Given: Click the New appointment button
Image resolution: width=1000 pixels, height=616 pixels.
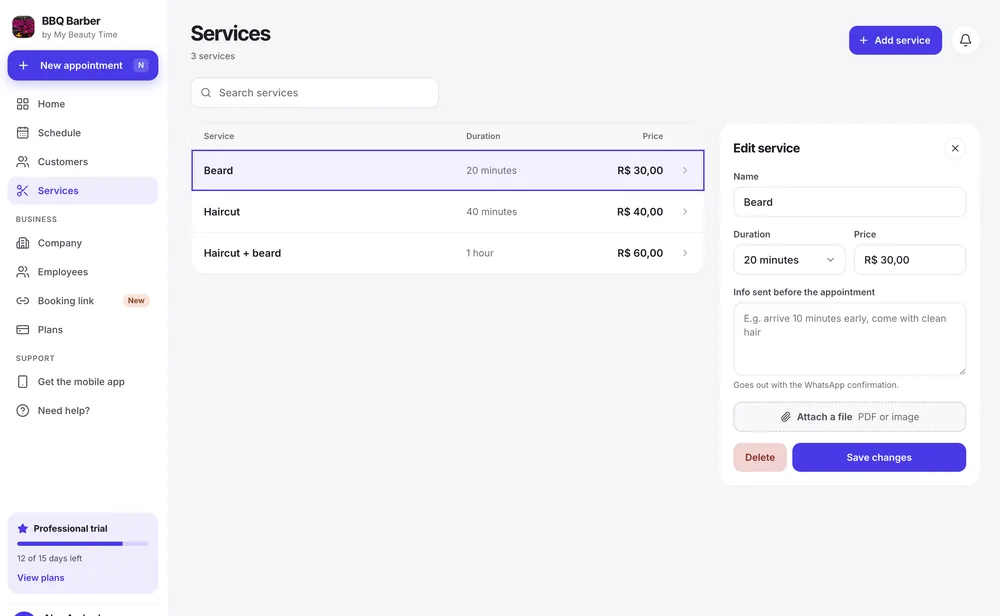Looking at the screenshot, I should click(83, 65).
